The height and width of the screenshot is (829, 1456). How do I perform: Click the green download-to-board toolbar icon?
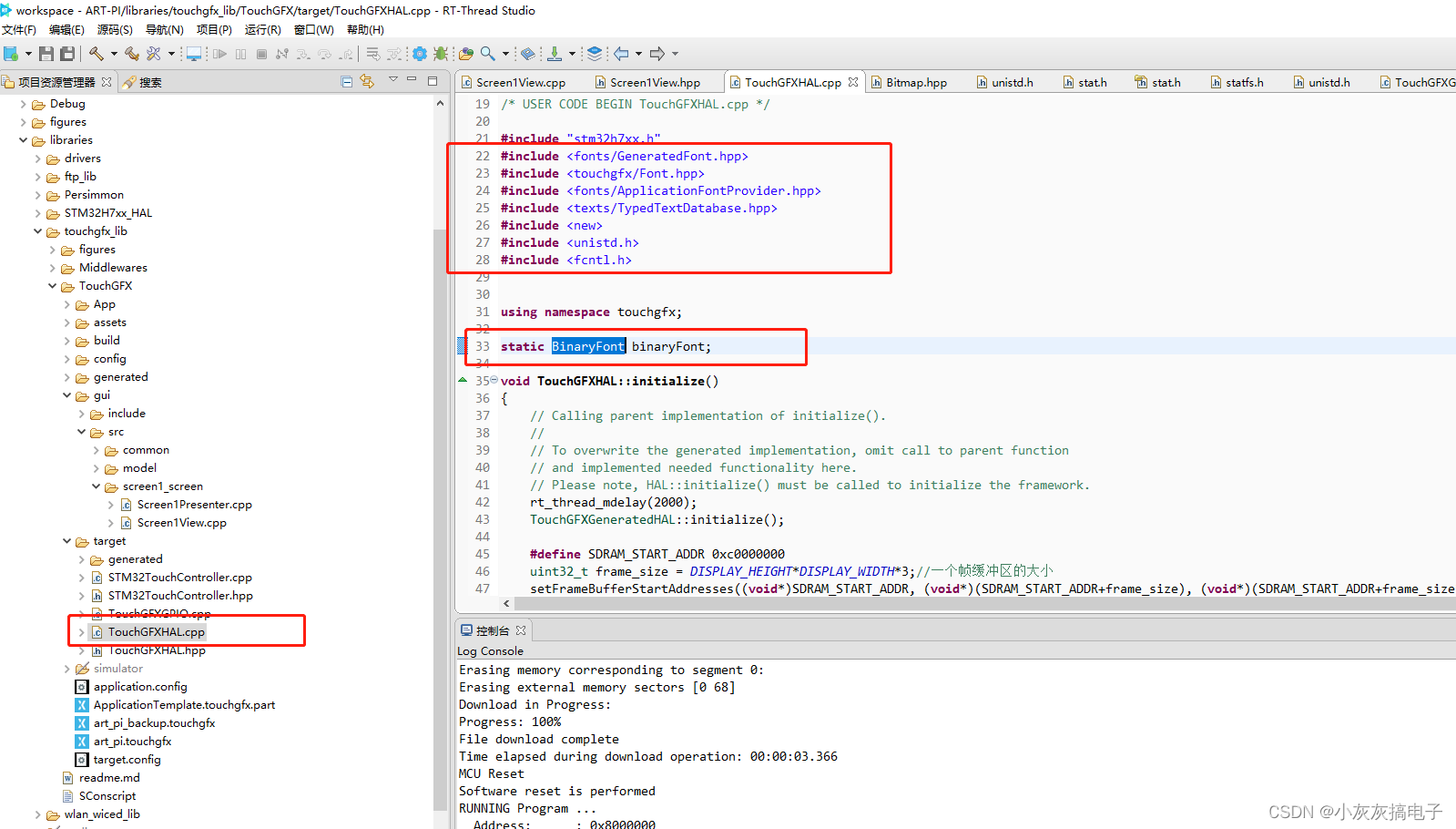tap(554, 54)
